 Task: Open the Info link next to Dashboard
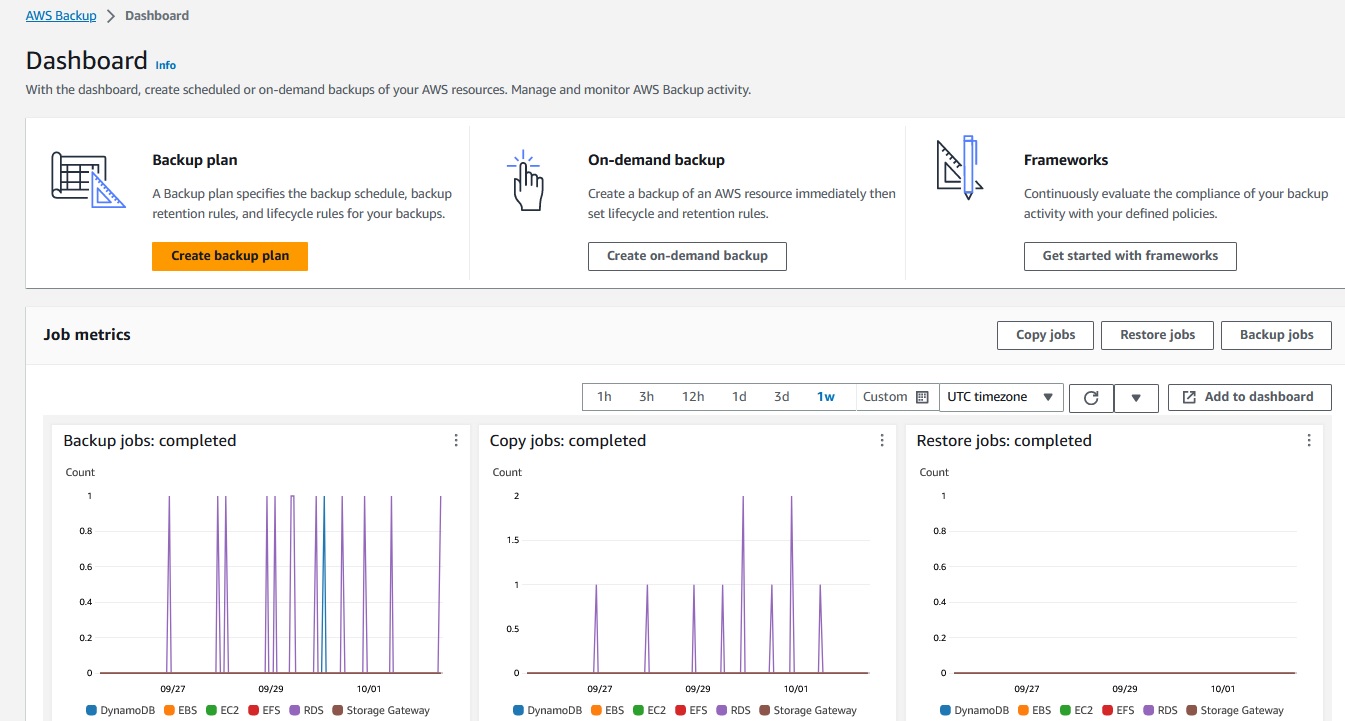166,65
